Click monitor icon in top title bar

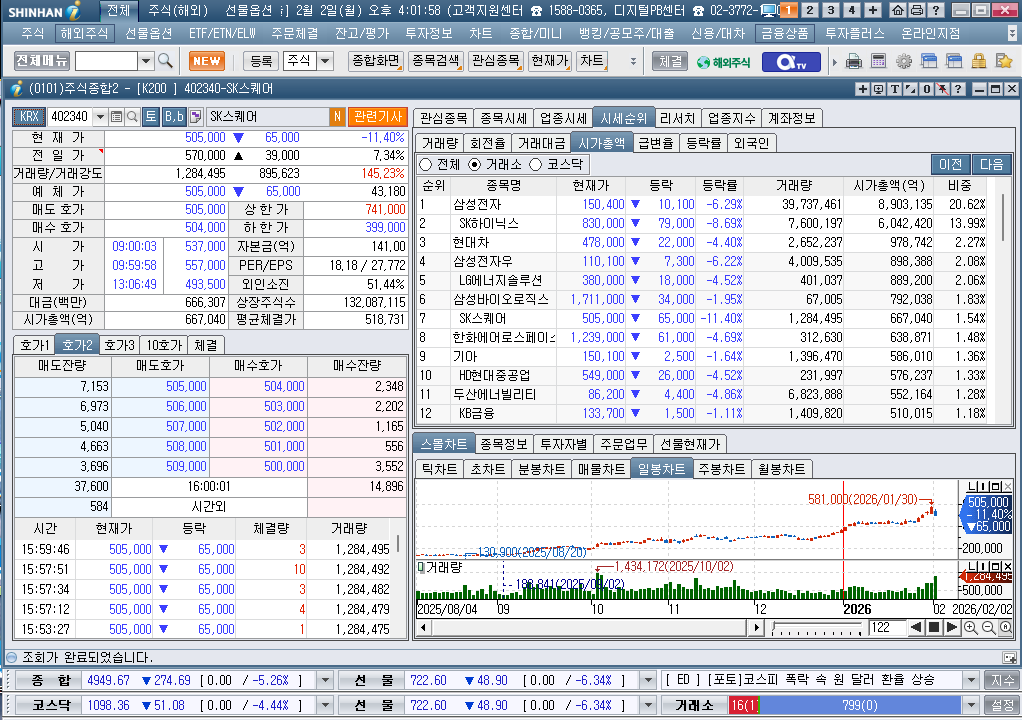click(x=769, y=10)
